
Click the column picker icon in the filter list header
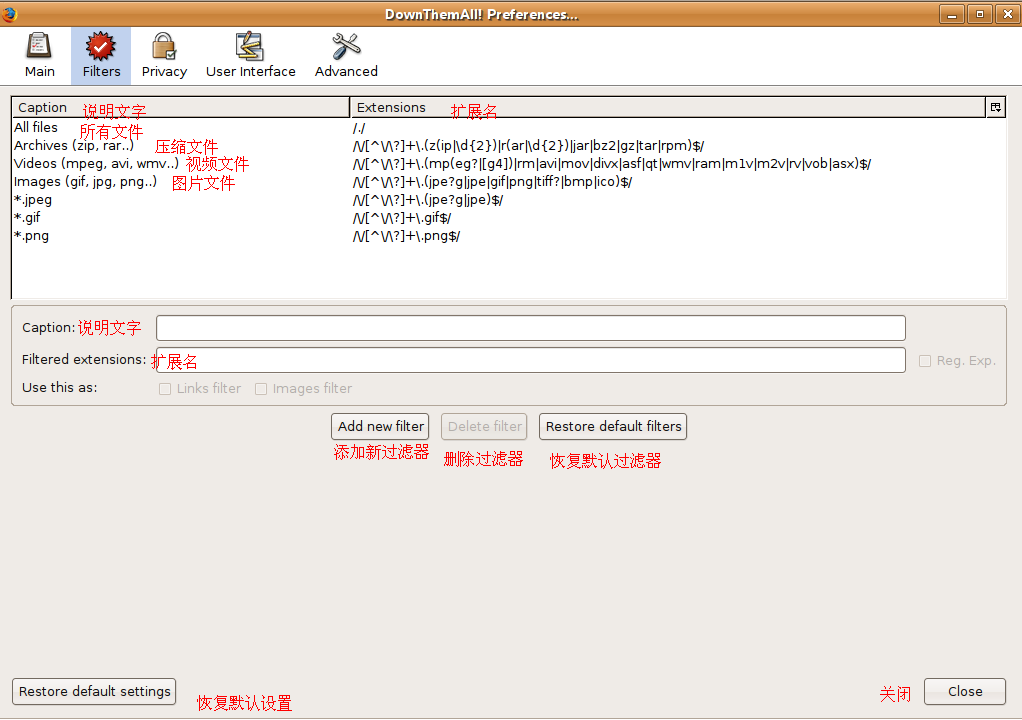996,108
